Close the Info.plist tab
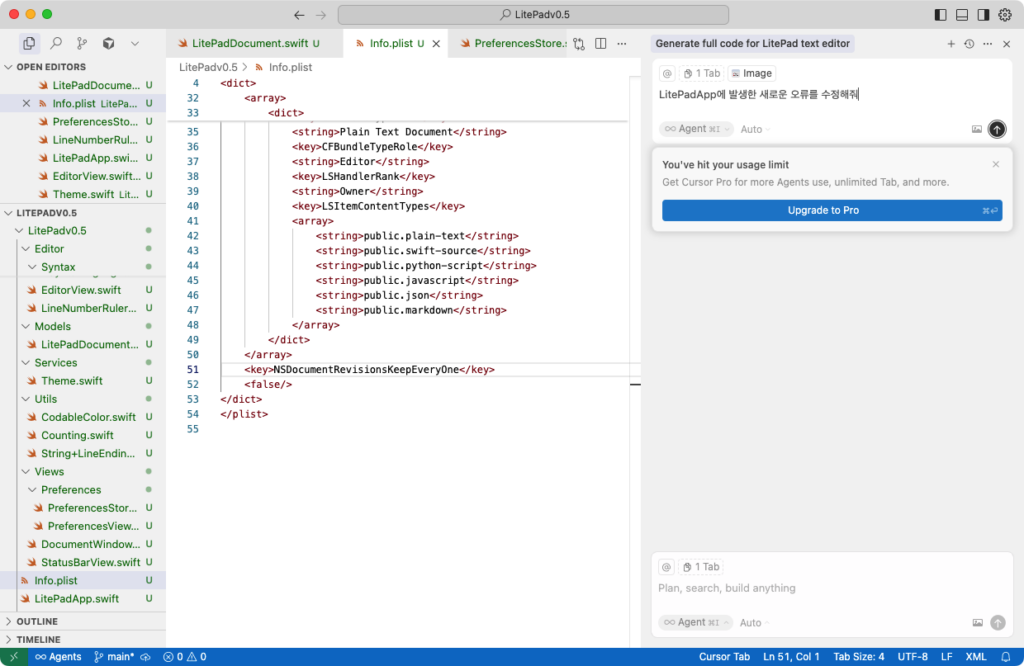The width and height of the screenshot is (1024, 666). 436,44
